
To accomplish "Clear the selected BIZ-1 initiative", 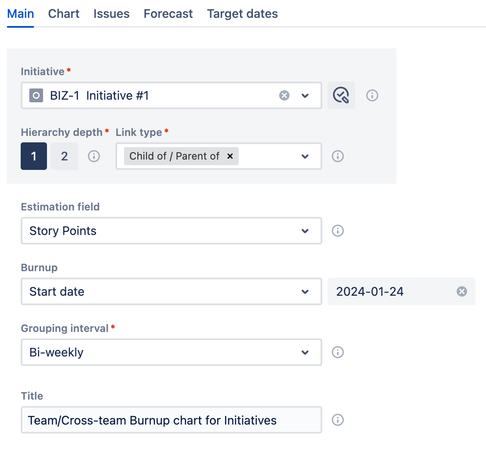I will click(284, 96).
